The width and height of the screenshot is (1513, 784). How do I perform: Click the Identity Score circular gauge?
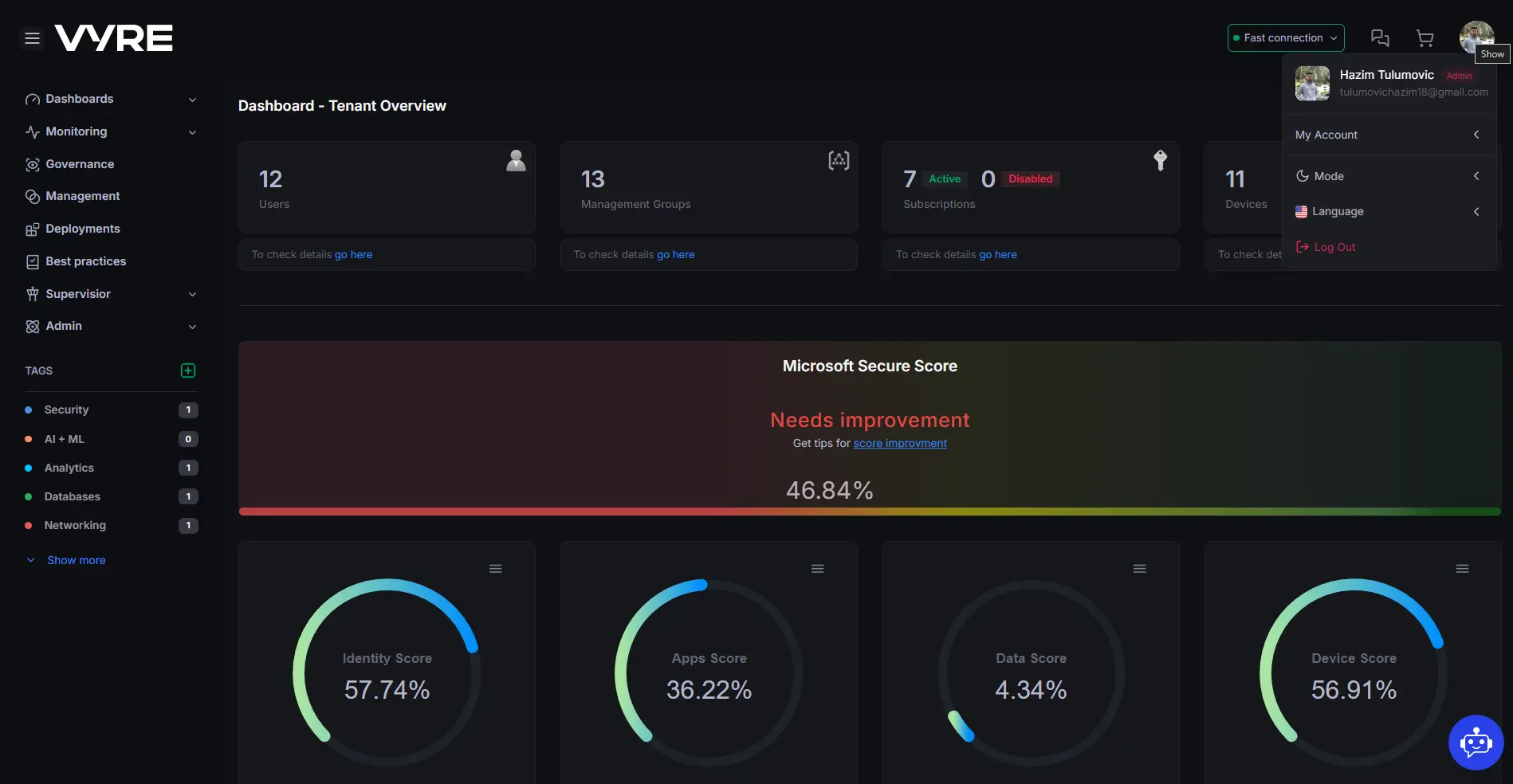coord(387,672)
